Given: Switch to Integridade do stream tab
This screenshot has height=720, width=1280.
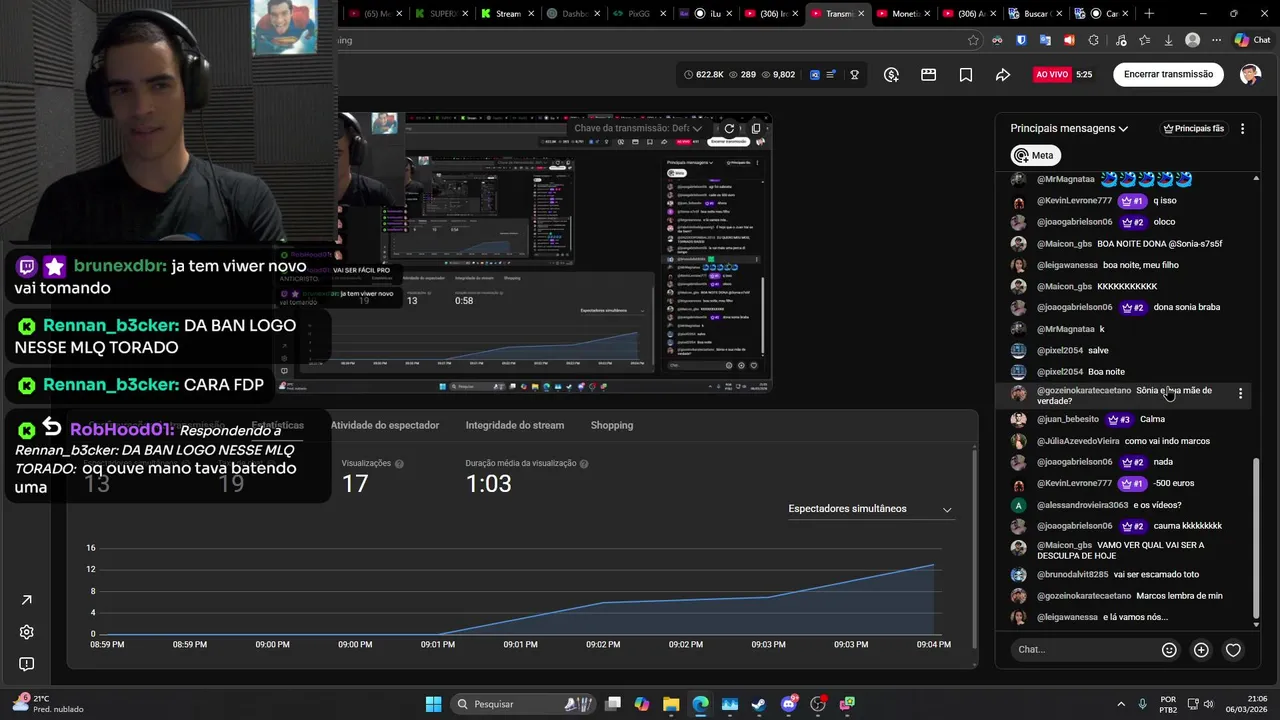Looking at the screenshot, I should (x=515, y=425).
